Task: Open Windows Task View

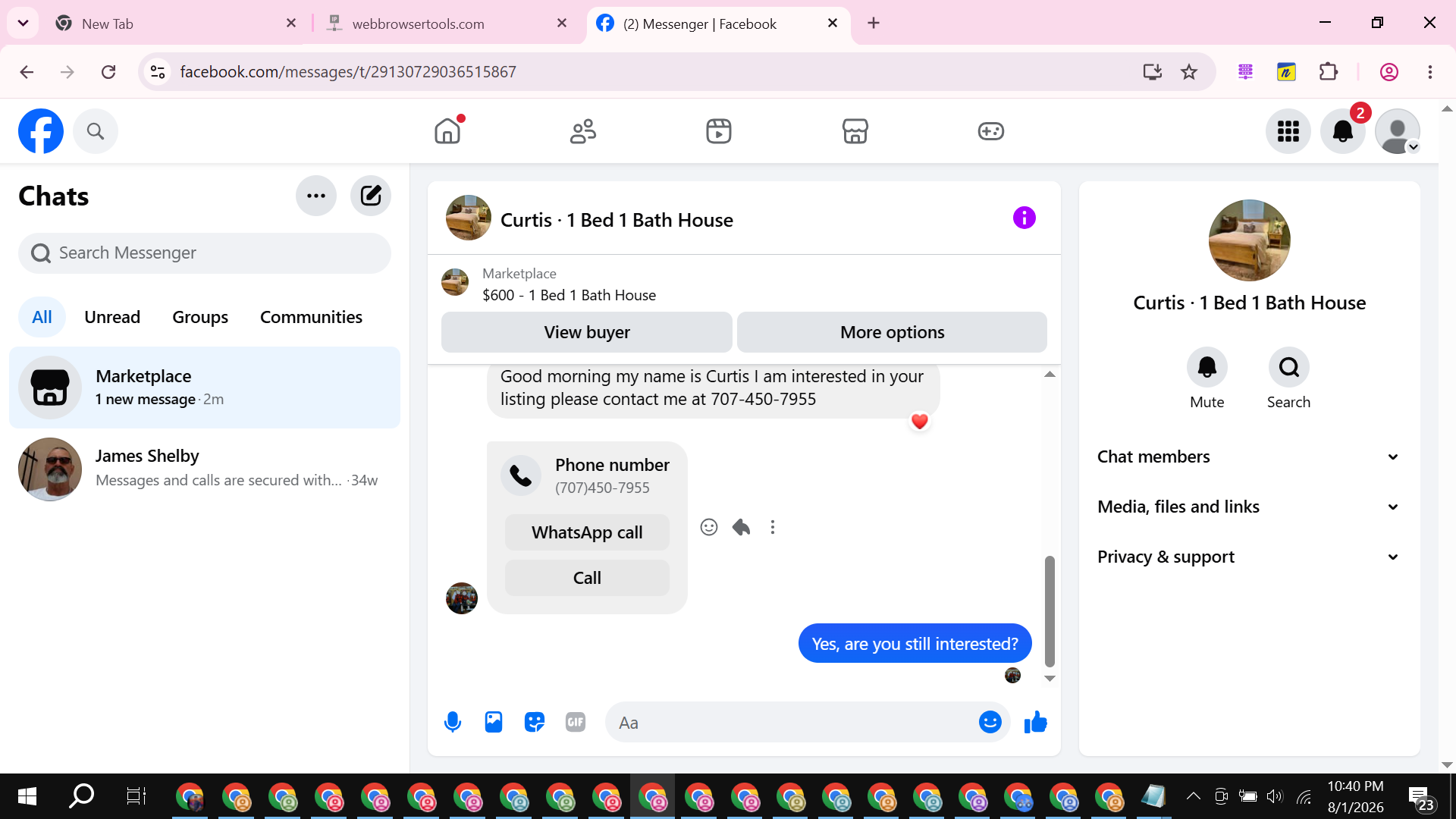Action: coord(136,796)
